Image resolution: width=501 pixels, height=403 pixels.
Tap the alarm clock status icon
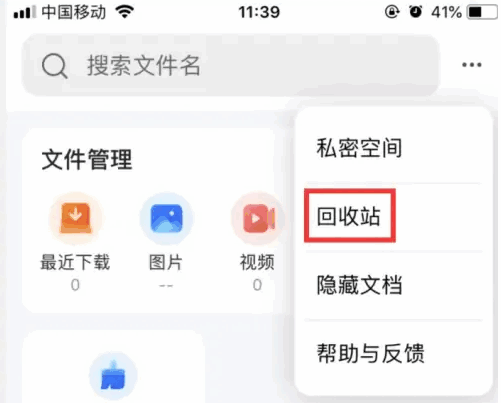pyautogui.click(x=415, y=12)
